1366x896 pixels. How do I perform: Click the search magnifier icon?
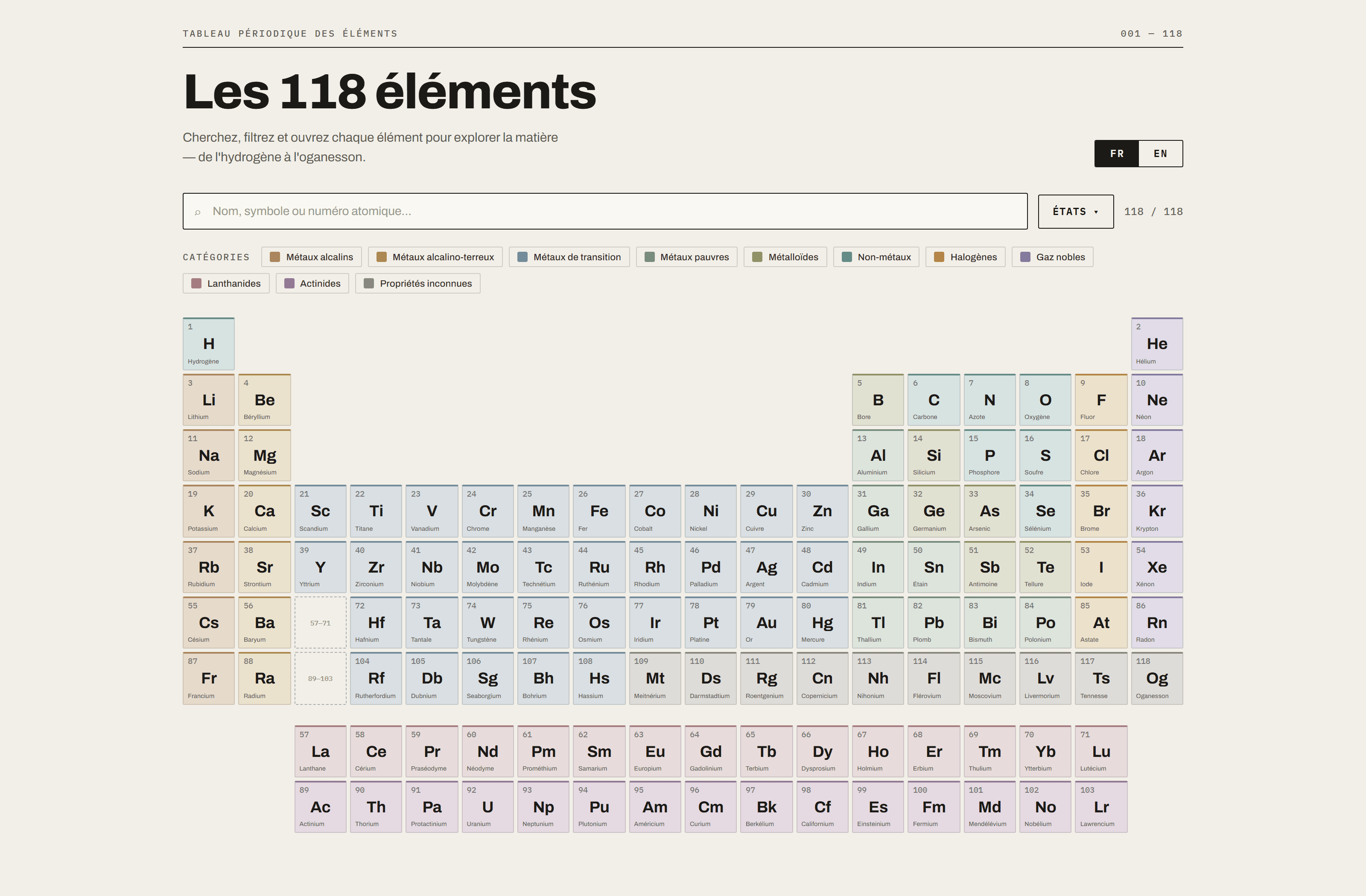click(198, 212)
